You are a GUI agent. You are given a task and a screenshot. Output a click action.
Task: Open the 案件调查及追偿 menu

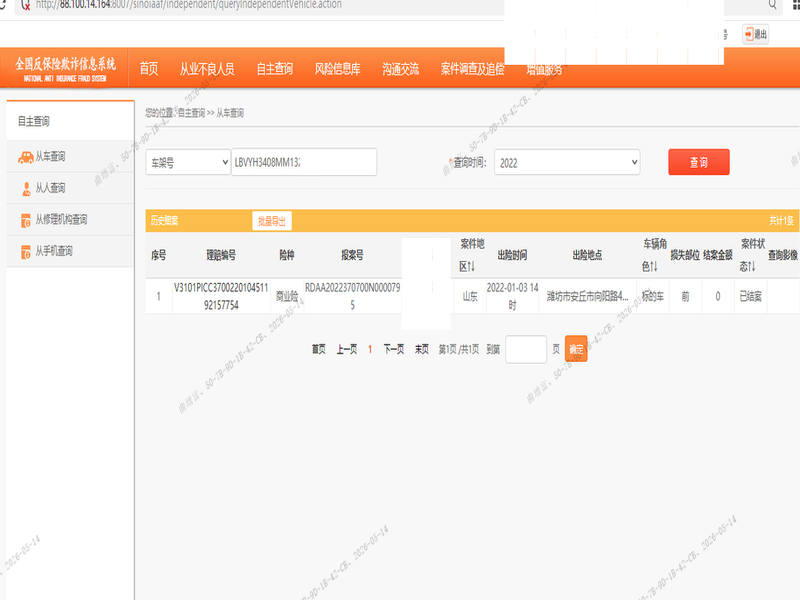[472, 68]
